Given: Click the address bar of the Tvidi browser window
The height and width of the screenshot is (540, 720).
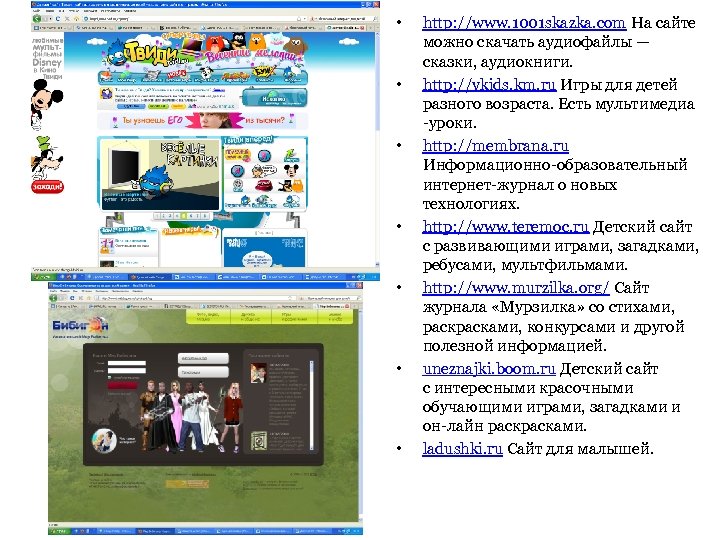Looking at the screenshot, I should click(x=193, y=19).
